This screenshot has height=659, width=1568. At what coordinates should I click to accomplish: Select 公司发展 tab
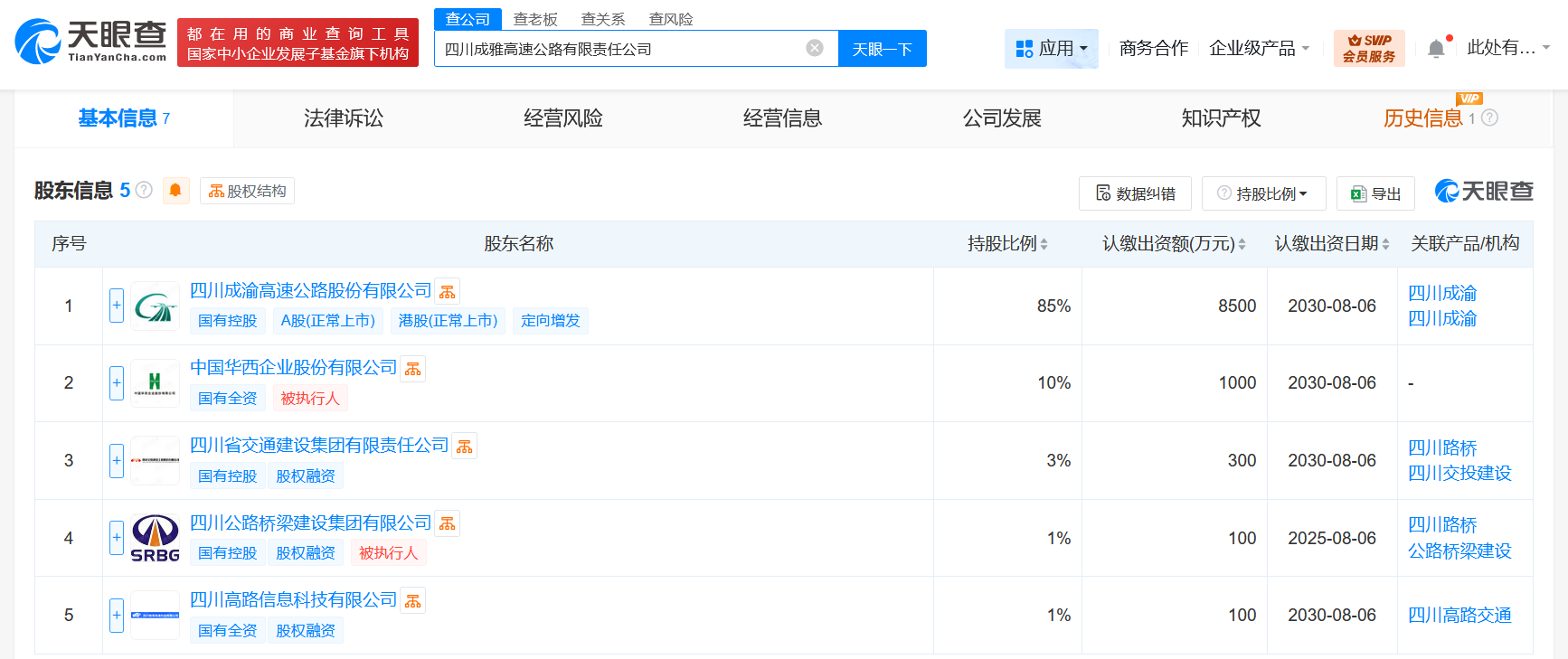click(x=1002, y=118)
